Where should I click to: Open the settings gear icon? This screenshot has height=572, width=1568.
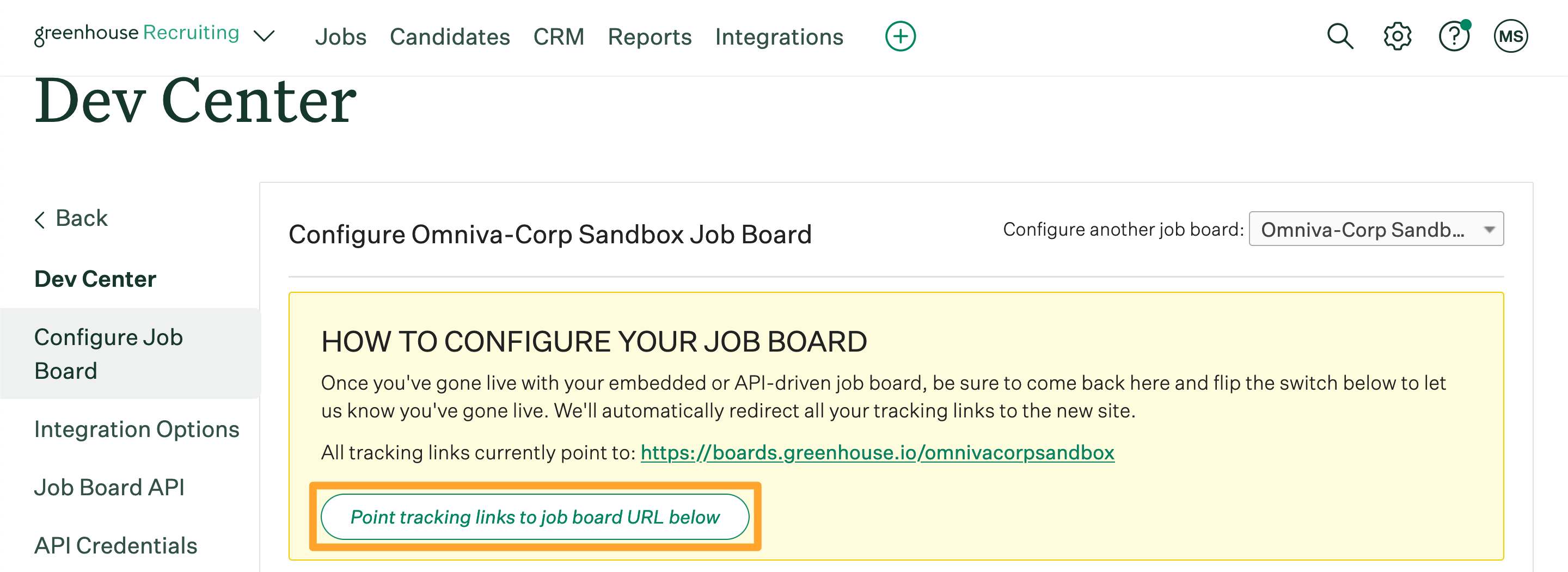(1397, 36)
